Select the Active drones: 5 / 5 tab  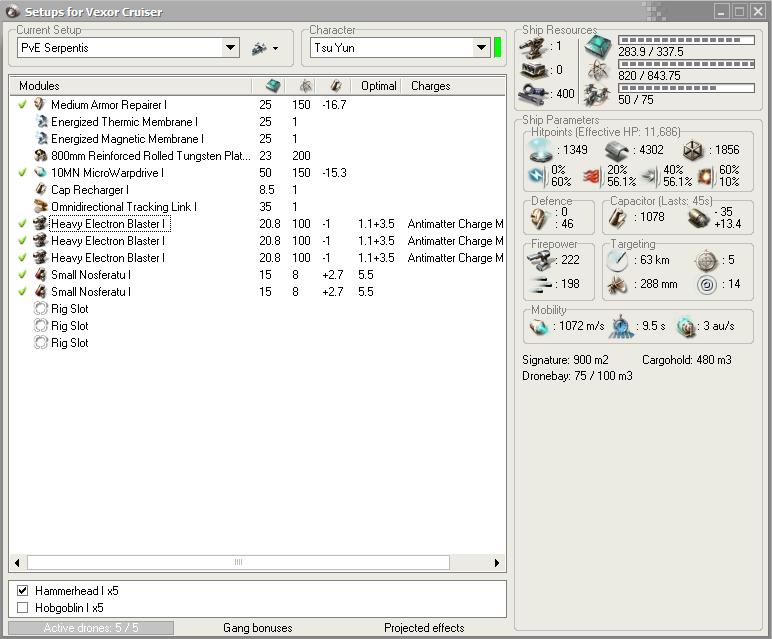coord(91,628)
